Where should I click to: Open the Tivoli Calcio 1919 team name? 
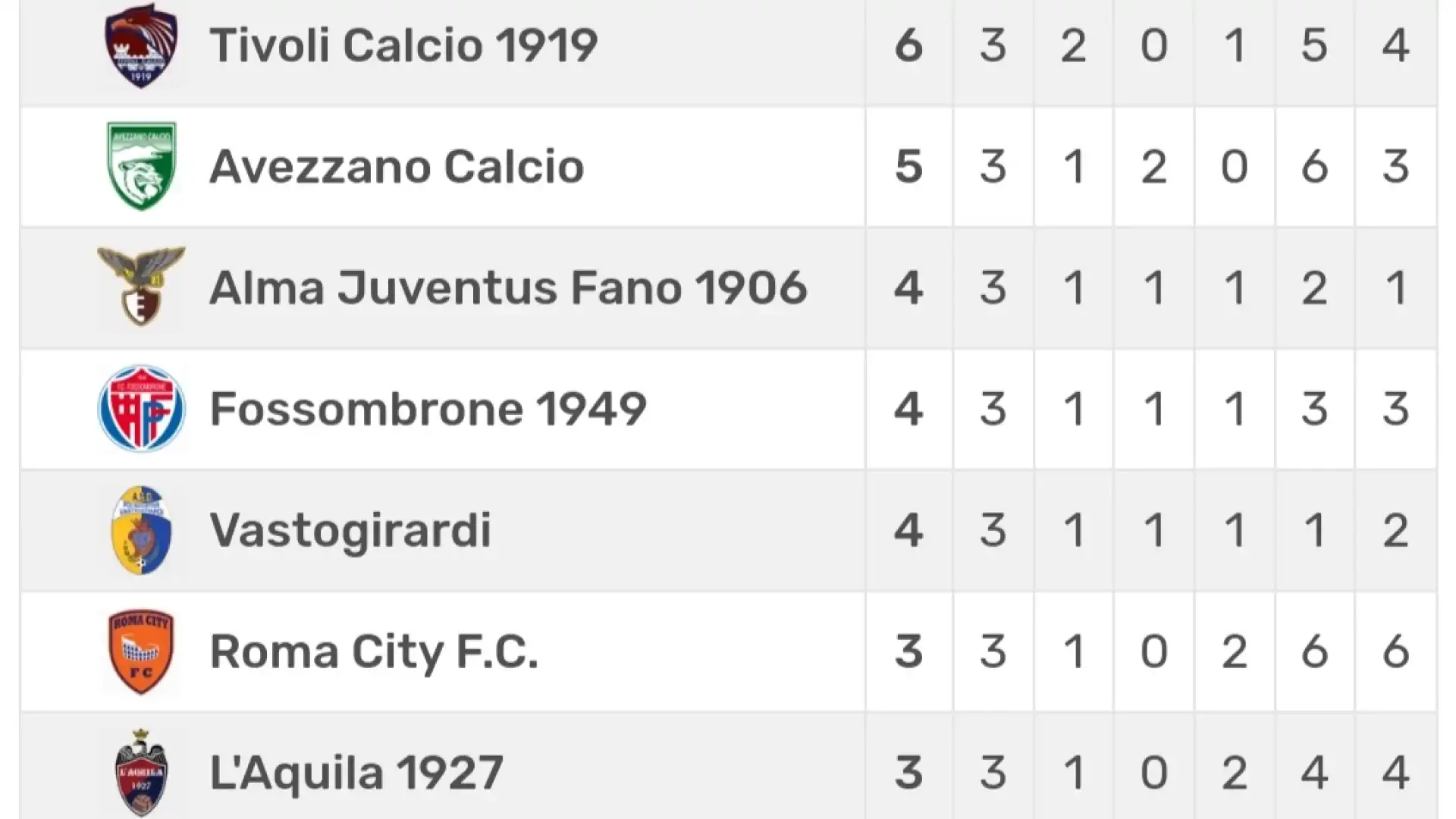(x=403, y=45)
